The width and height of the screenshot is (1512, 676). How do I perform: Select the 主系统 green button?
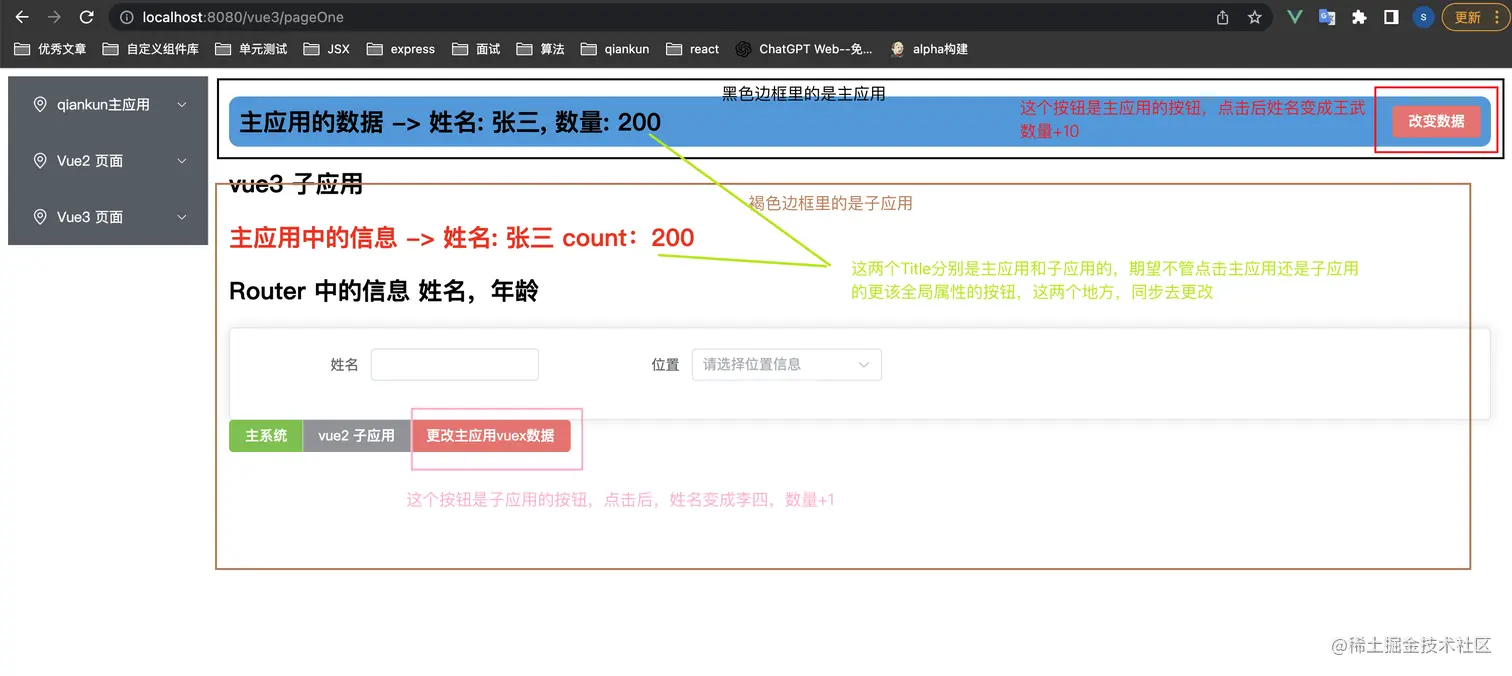264,436
